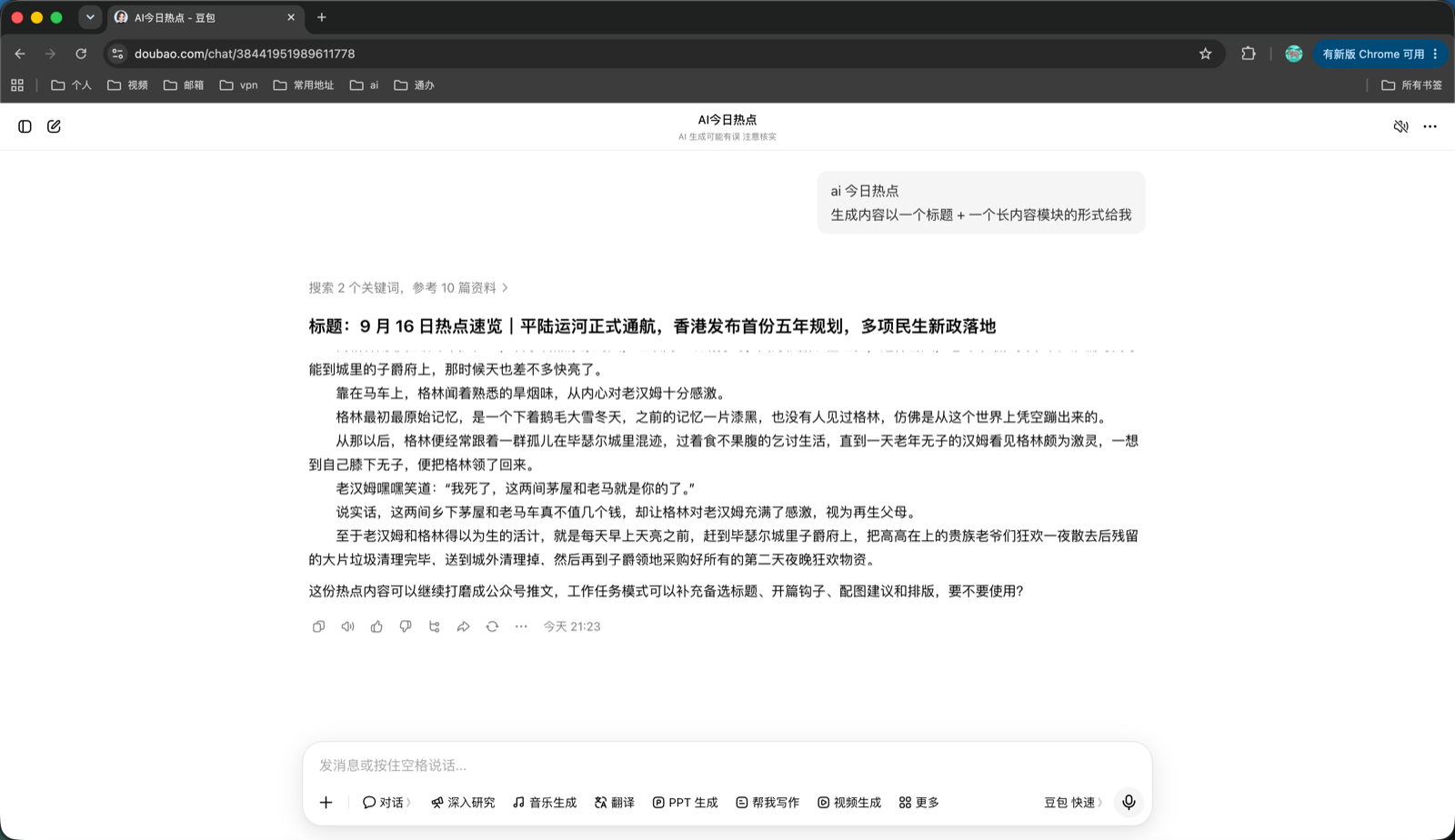1455x840 pixels.
Task: Click the site info icon in the address bar
Action: (117, 54)
